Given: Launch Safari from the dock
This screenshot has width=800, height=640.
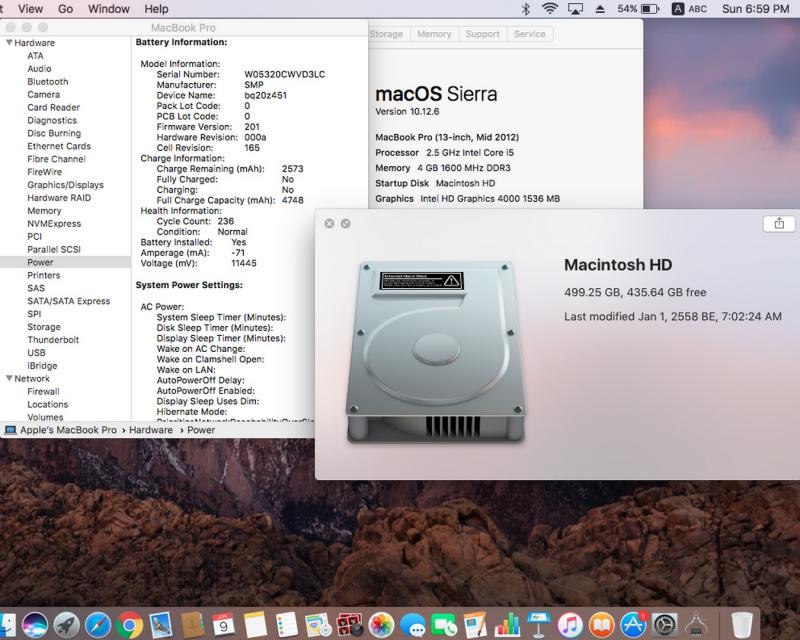Looking at the screenshot, I should click(98, 625).
